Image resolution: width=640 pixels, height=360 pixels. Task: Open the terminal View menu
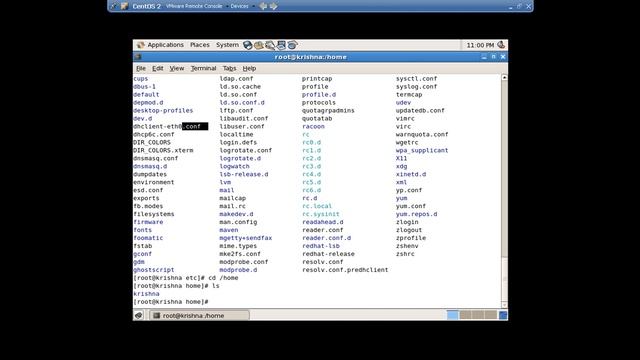[177, 68]
